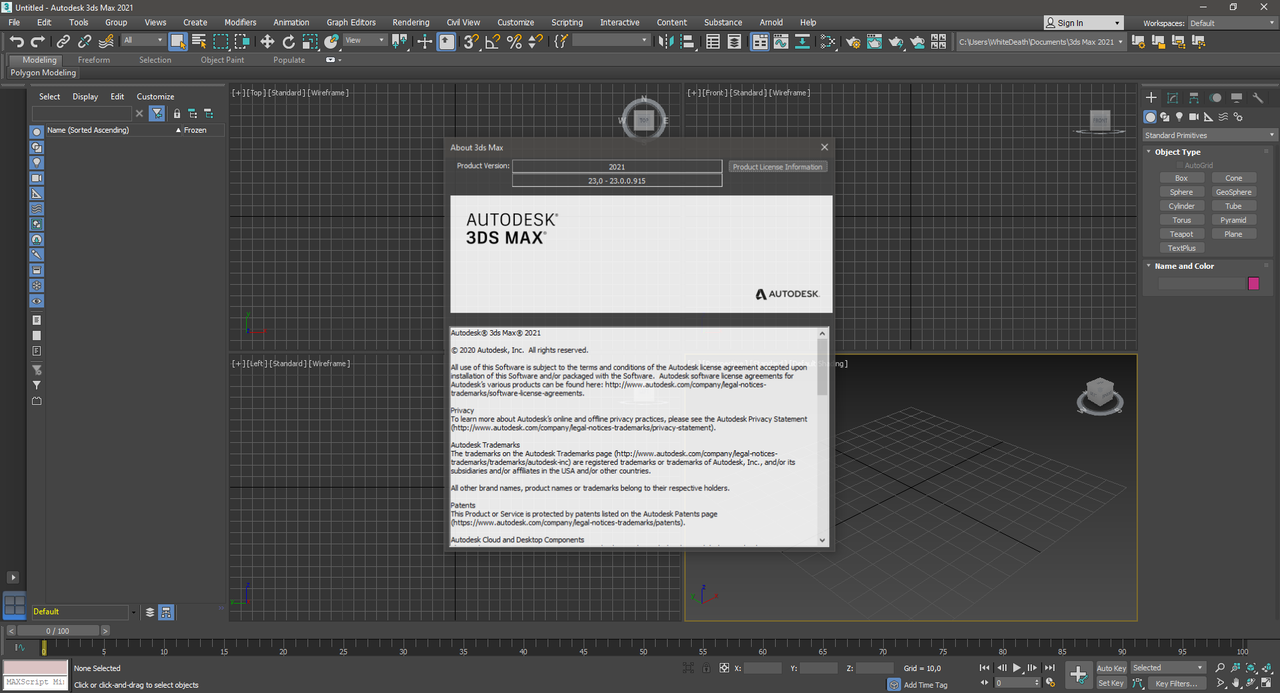The width and height of the screenshot is (1280, 693).
Task: Activate Bind to Space Warp tool
Action: (x=106, y=41)
